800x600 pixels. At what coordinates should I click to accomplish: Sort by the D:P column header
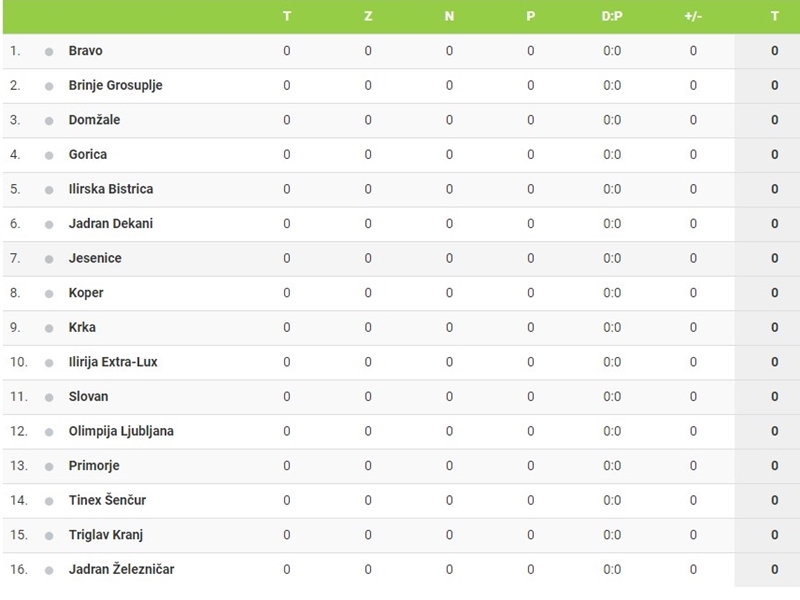612,16
